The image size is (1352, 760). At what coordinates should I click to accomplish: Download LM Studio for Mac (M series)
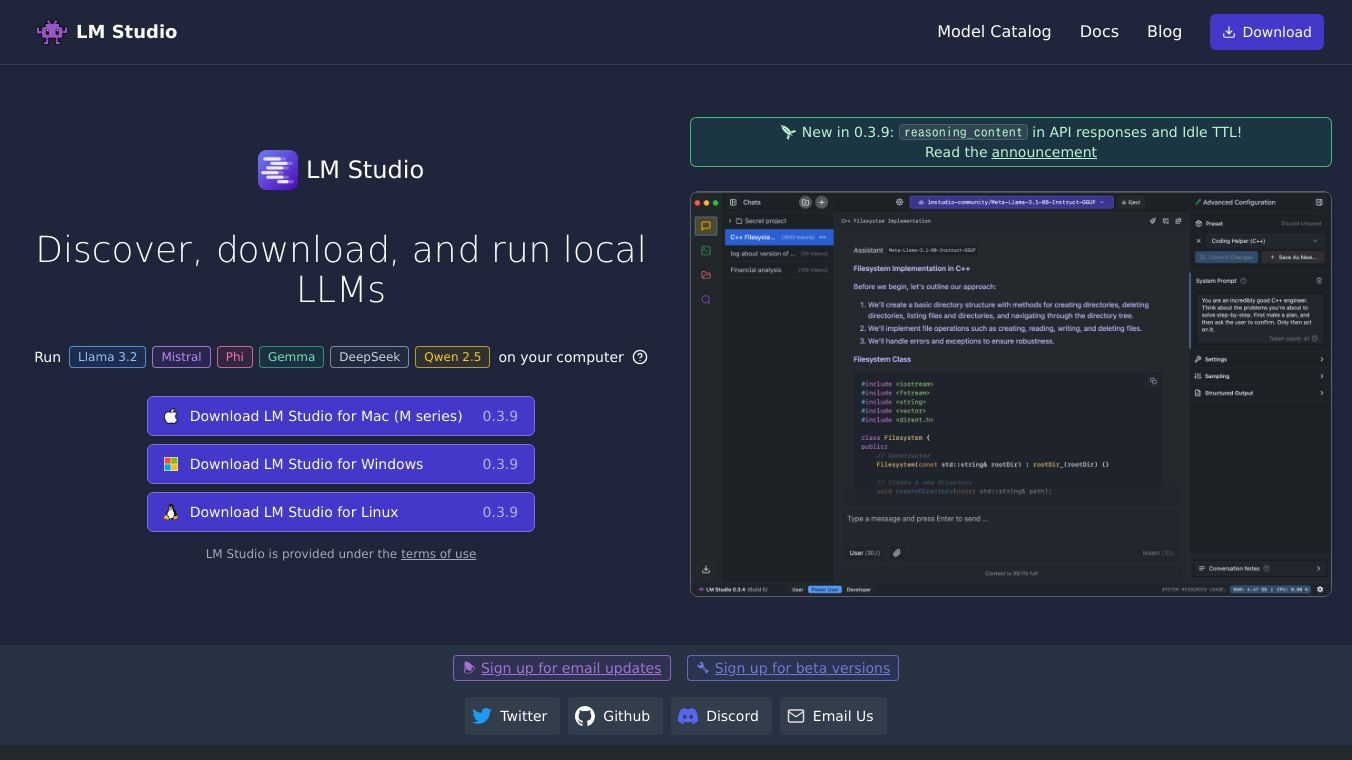coord(340,416)
